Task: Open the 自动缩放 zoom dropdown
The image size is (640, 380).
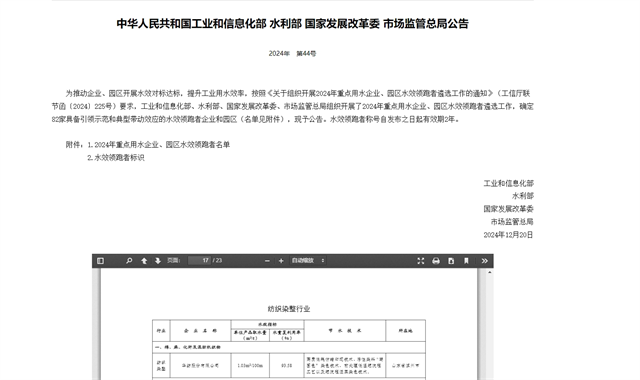Action: (308, 260)
